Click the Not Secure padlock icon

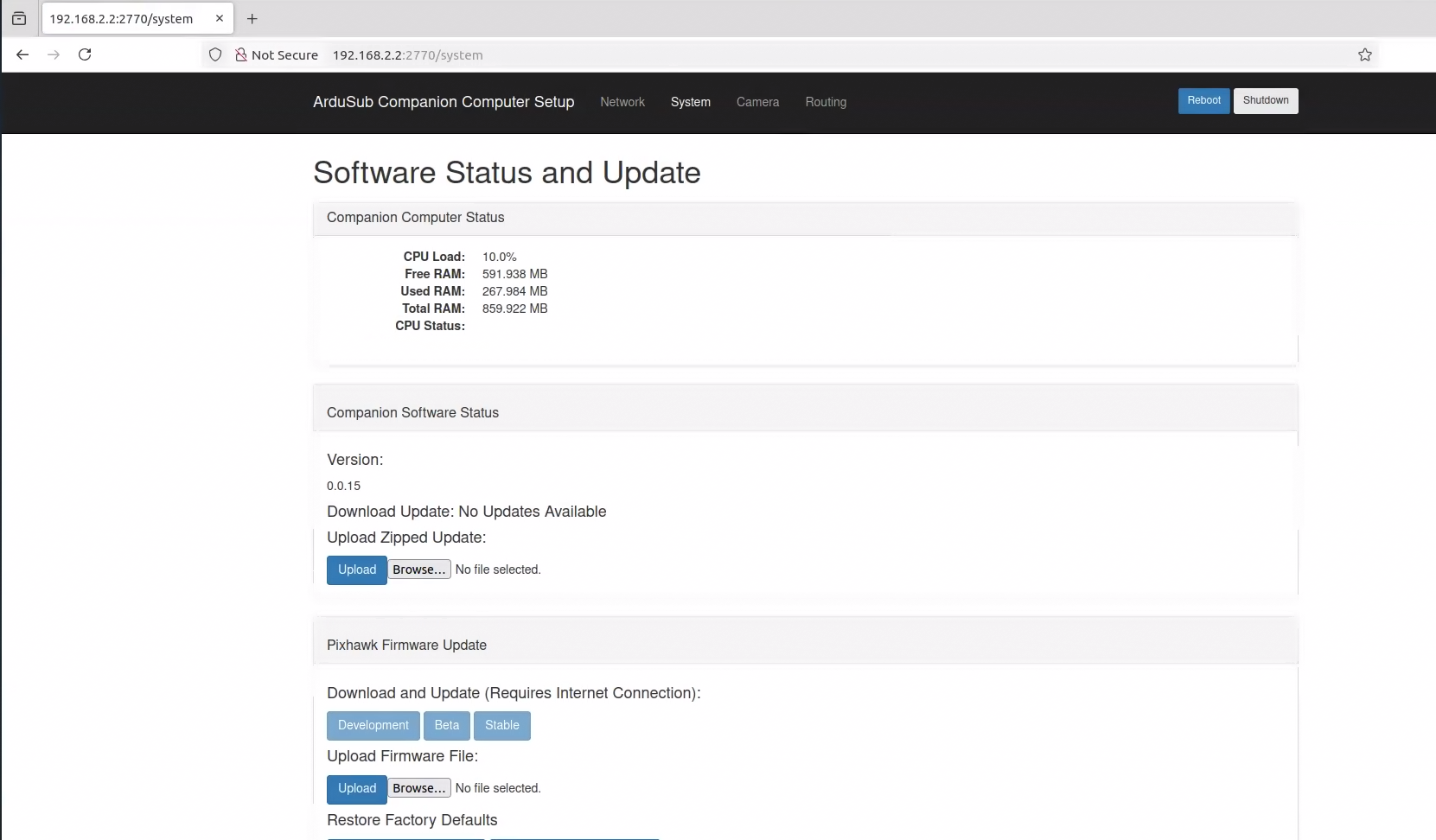pyautogui.click(x=241, y=54)
